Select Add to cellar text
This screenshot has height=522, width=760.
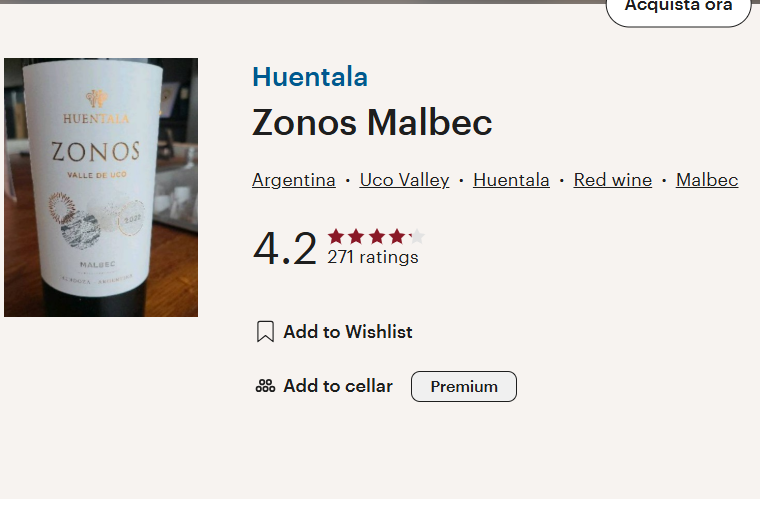(x=338, y=386)
